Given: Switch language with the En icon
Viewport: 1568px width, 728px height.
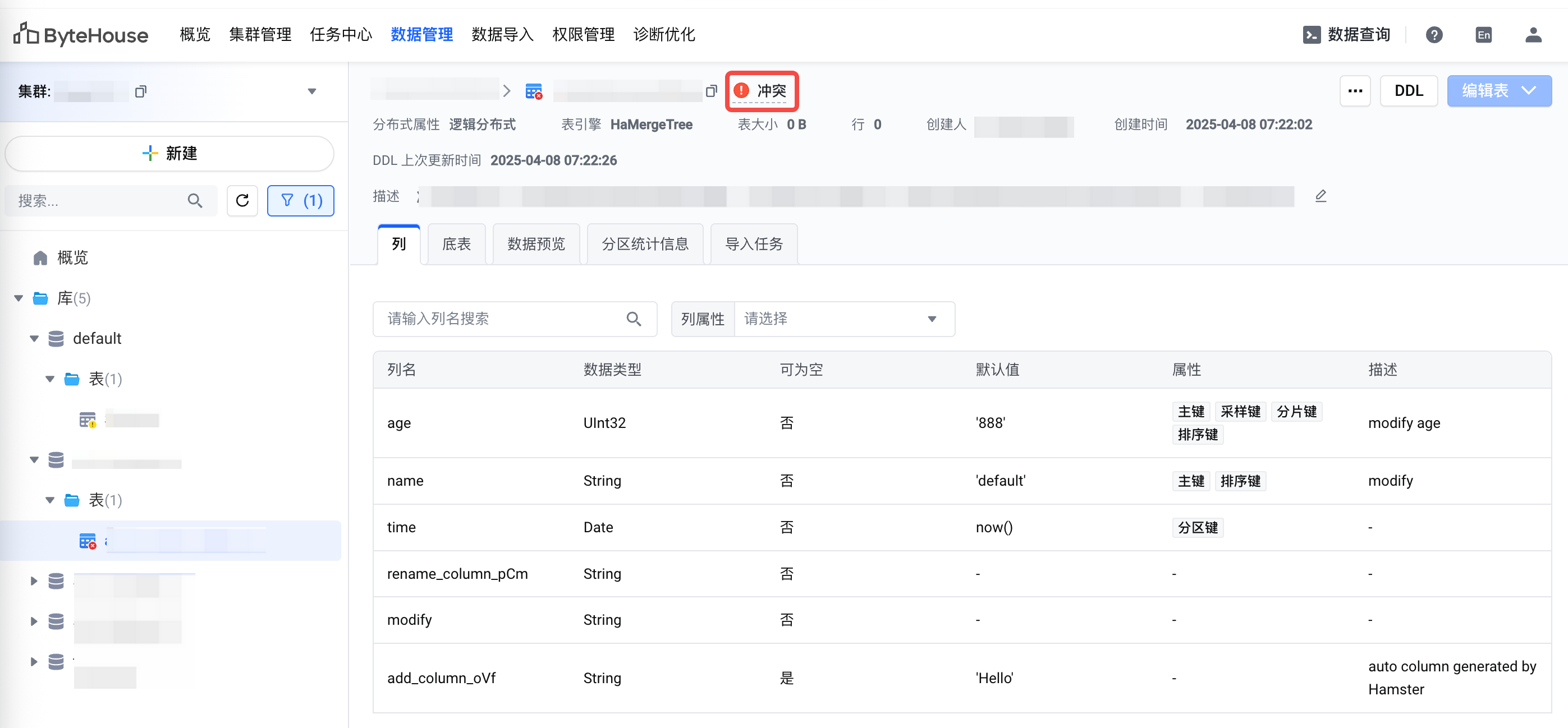Looking at the screenshot, I should pos(1483,35).
